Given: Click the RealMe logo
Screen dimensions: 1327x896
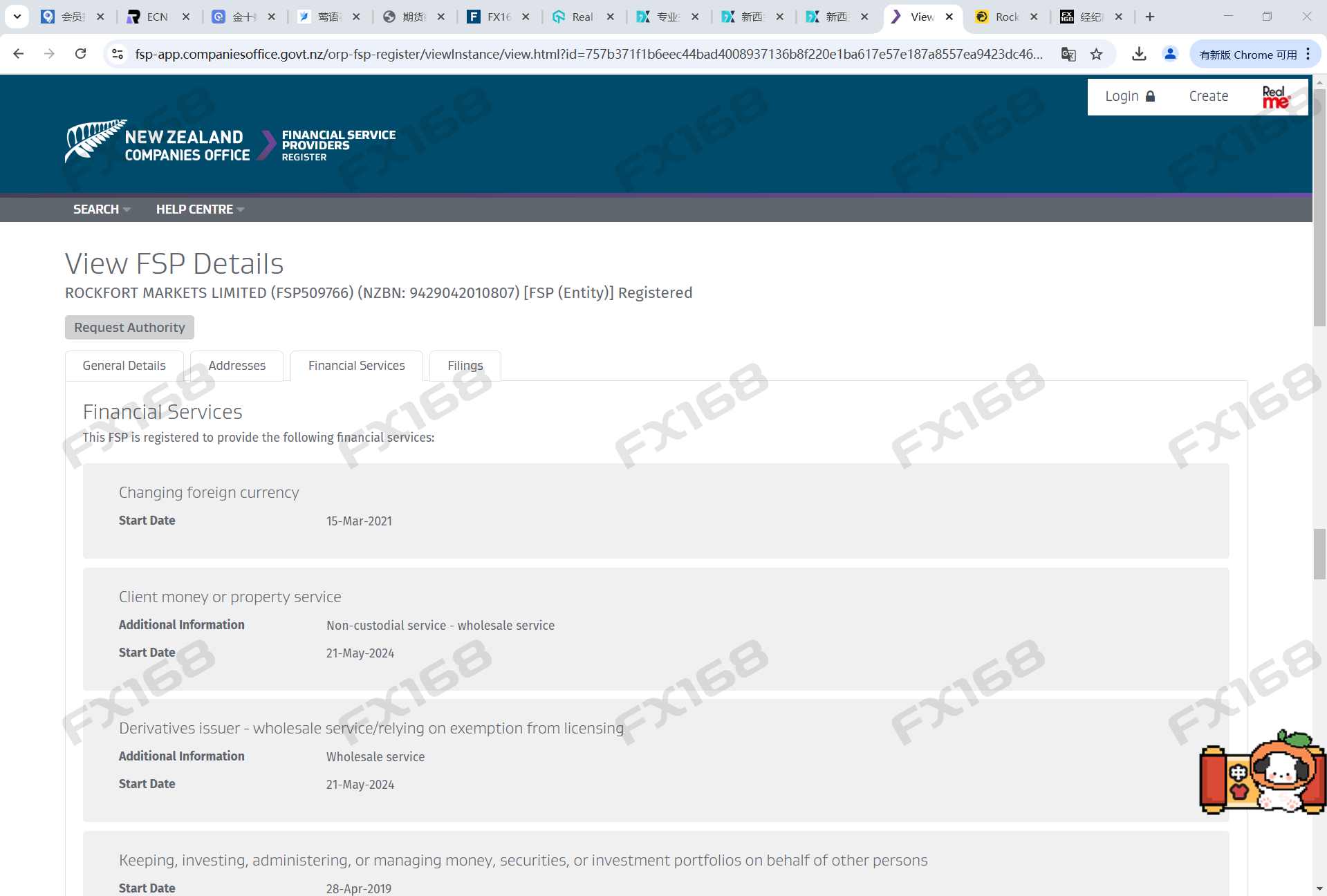Looking at the screenshot, I should pyautogui.click(x=1276, y=97).
